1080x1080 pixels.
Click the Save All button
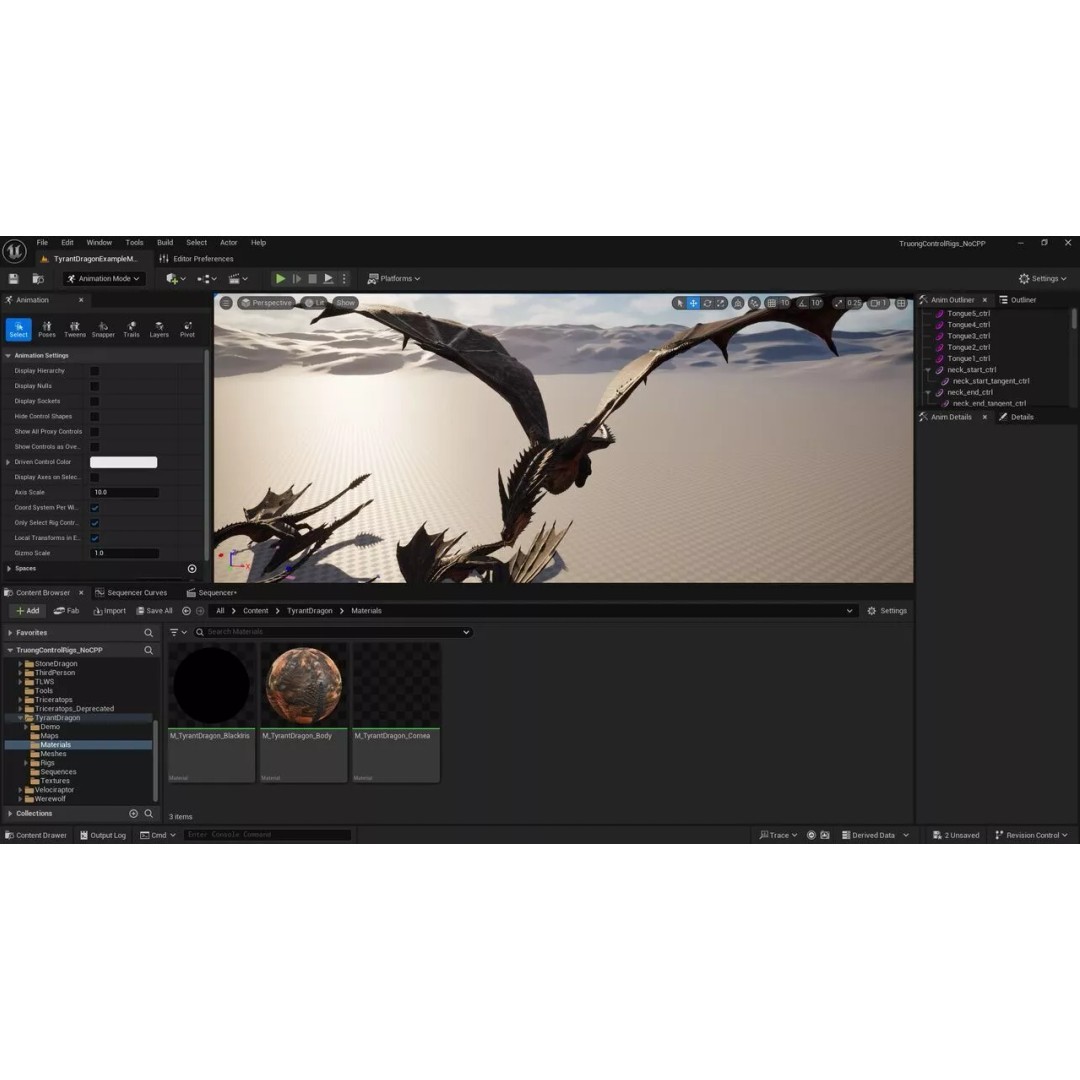click(x=154, y=612)
